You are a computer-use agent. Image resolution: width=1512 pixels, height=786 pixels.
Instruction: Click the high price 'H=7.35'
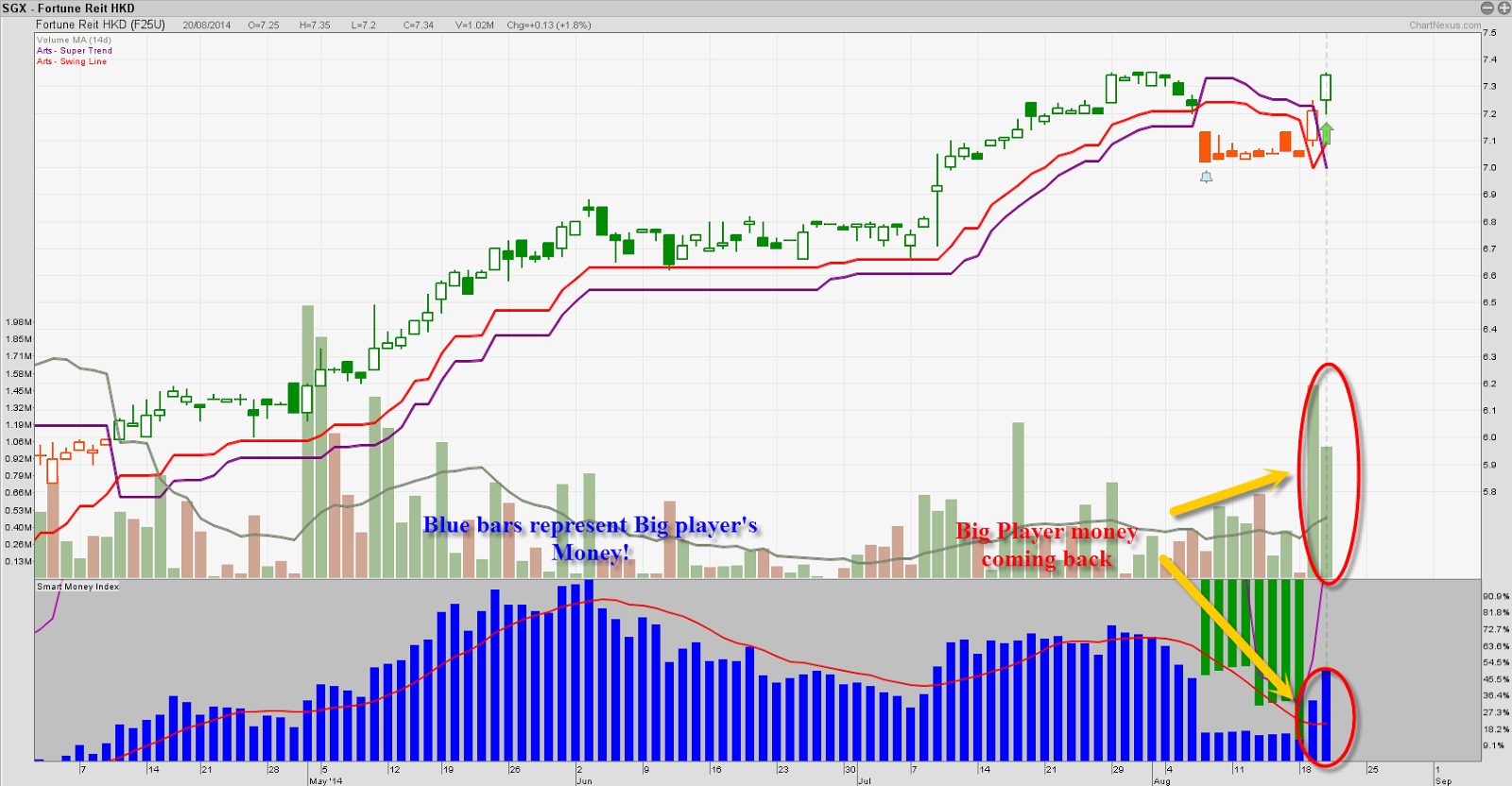click(x=315, y=26)
